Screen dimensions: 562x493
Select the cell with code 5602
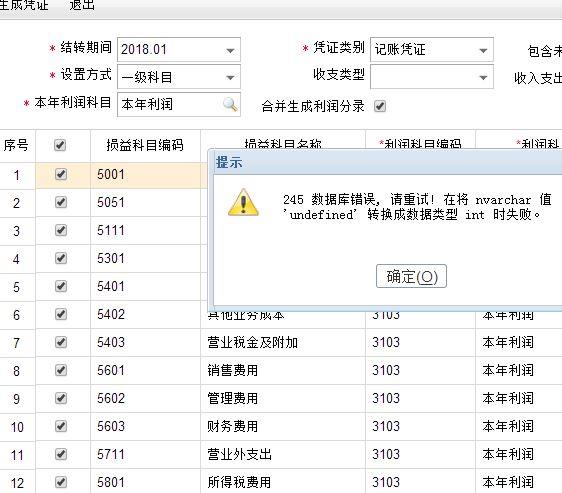[x=145, y=398]
